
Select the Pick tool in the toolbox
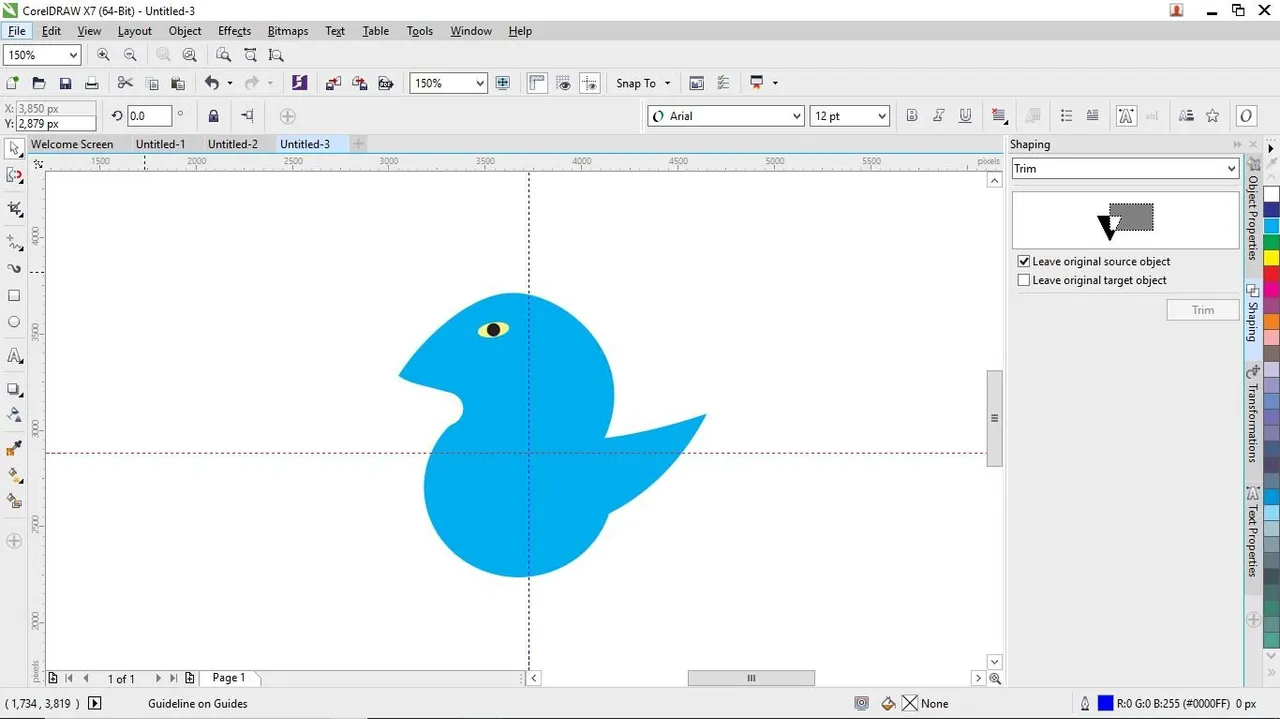pyautogui.click(x=14, y=149)
